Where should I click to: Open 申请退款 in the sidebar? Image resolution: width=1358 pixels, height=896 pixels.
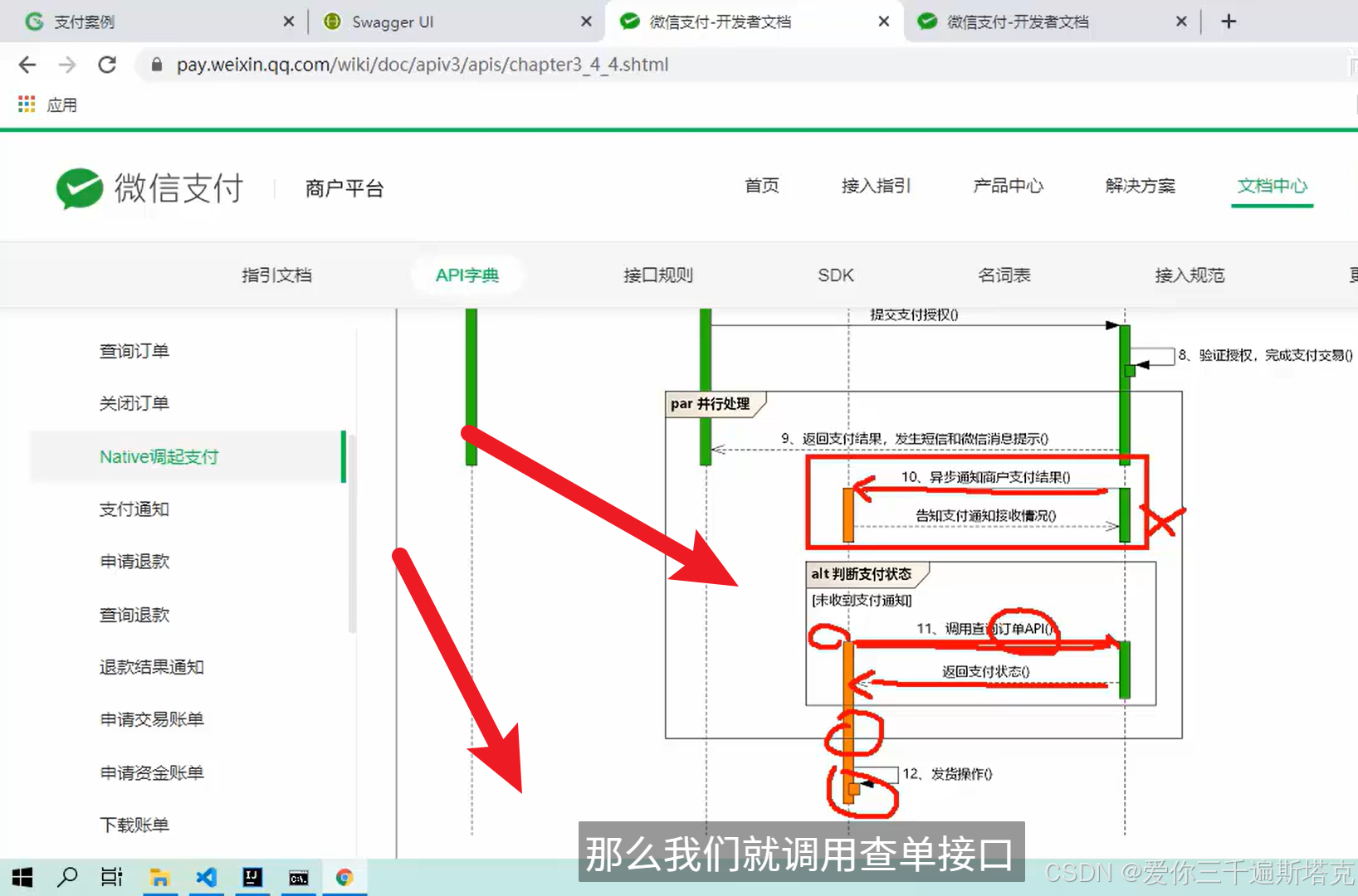click(134, 562)
